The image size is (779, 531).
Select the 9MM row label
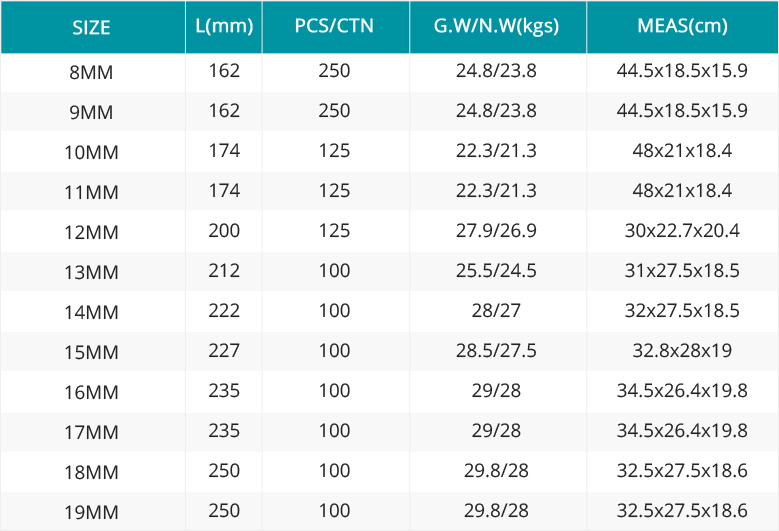(91, 112)
